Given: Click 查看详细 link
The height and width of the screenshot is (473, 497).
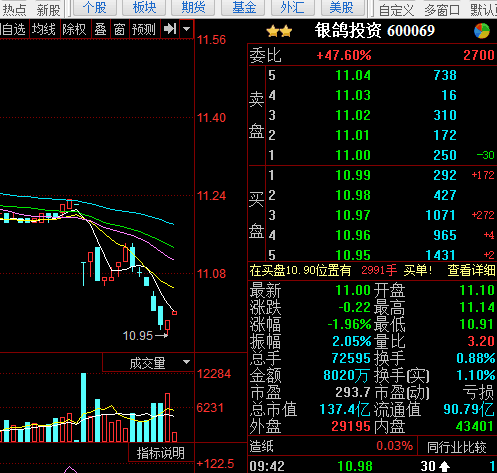Looking at the screenshot, I should tap(471, 270).
